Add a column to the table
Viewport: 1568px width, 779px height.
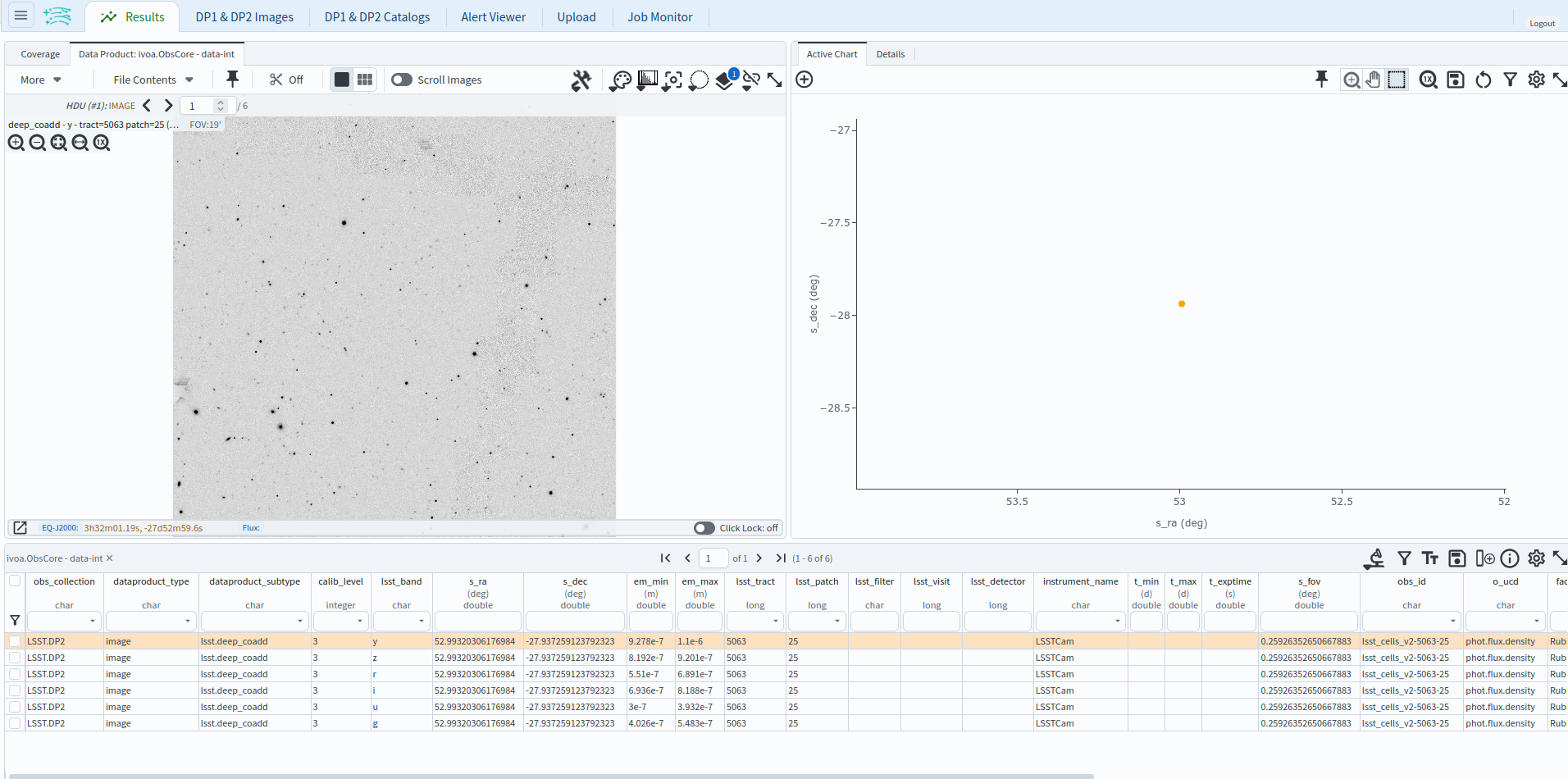point(1484,558)
